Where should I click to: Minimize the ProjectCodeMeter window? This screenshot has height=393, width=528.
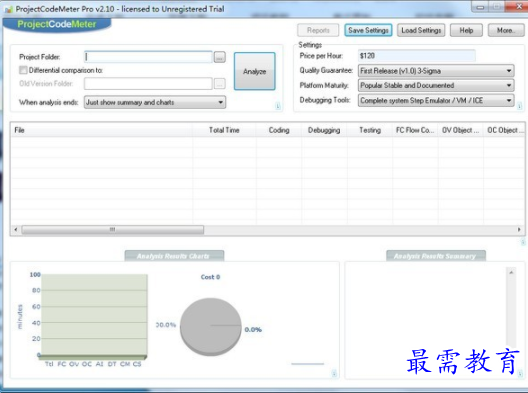click(x=480, y=7)
